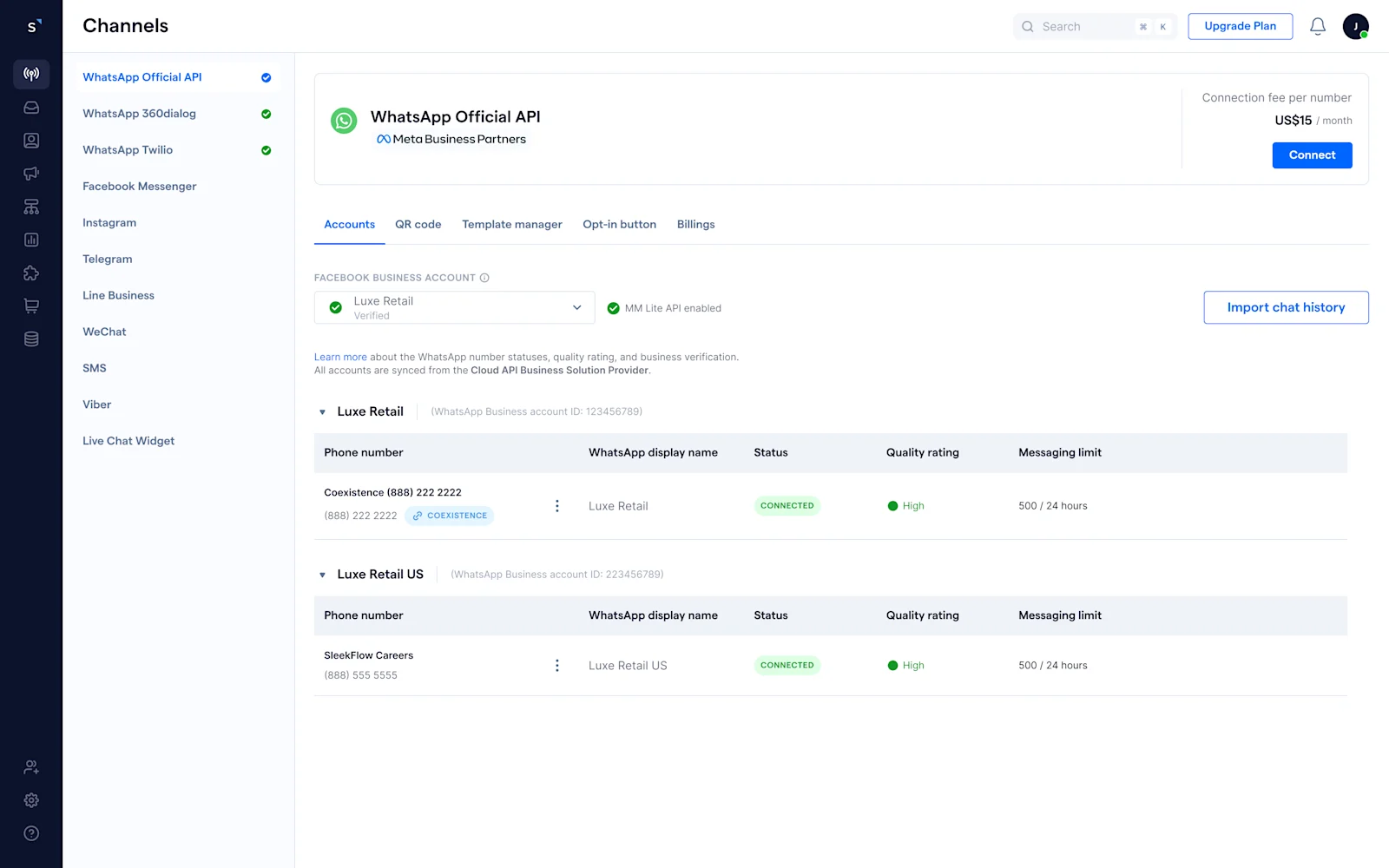1389x868 pixels.
Task: Select Line Business channel
Action: (177, 296)
